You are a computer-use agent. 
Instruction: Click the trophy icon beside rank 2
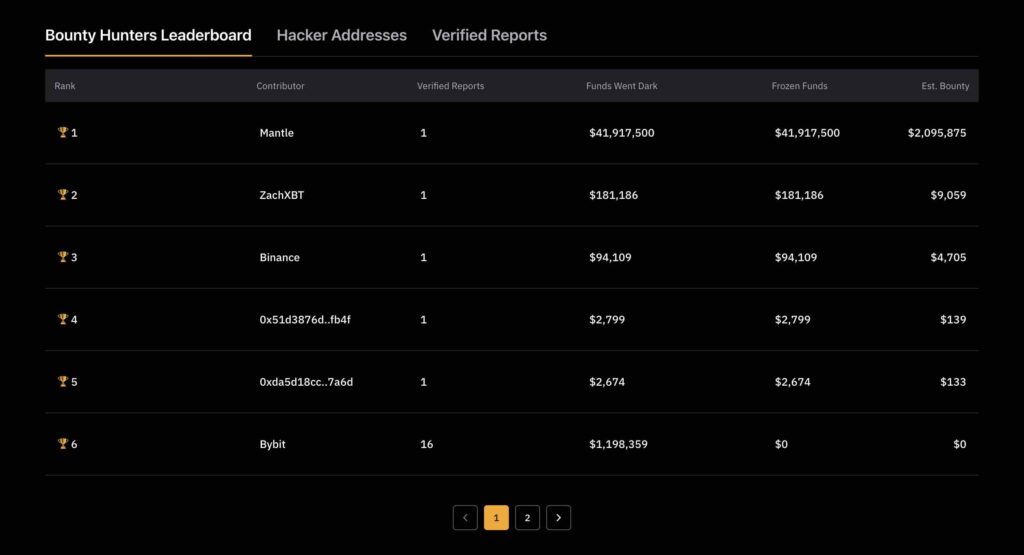[63, 194]
